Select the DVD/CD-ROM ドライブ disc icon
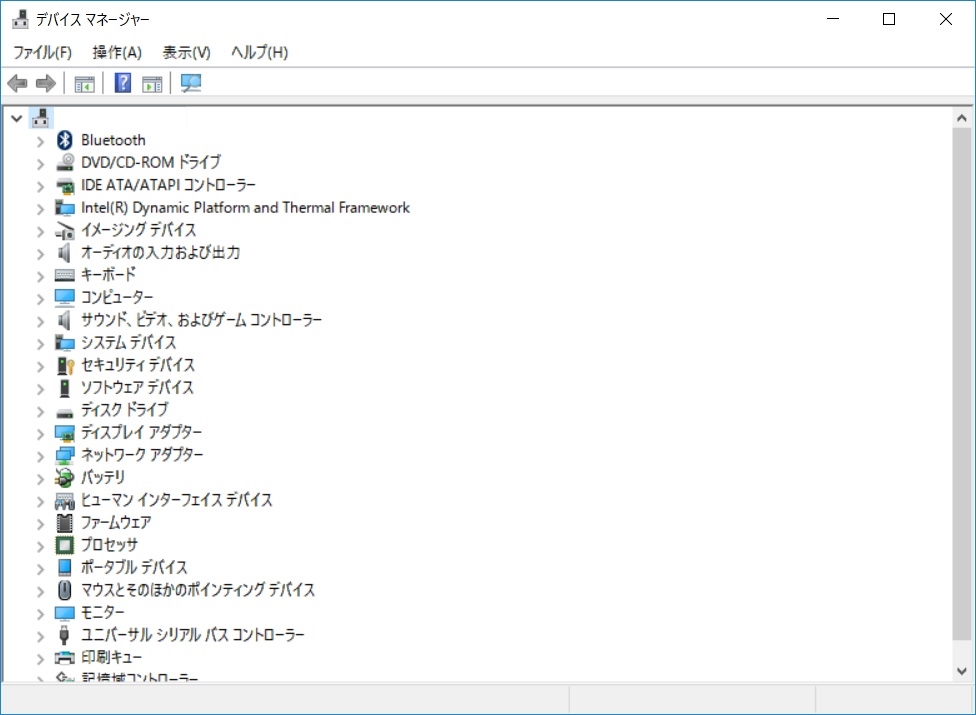This screenshot has width=976, height=715. click(65, 162)
